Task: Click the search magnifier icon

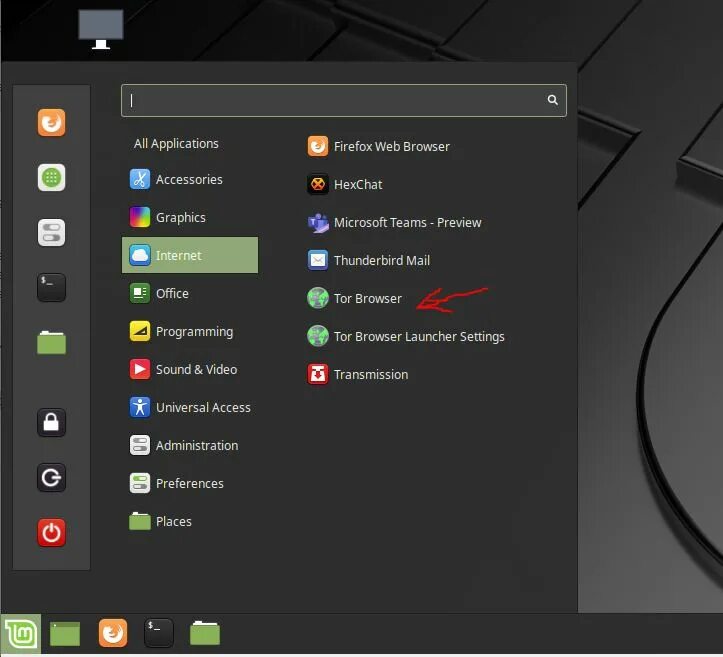Action: [552, 100]
